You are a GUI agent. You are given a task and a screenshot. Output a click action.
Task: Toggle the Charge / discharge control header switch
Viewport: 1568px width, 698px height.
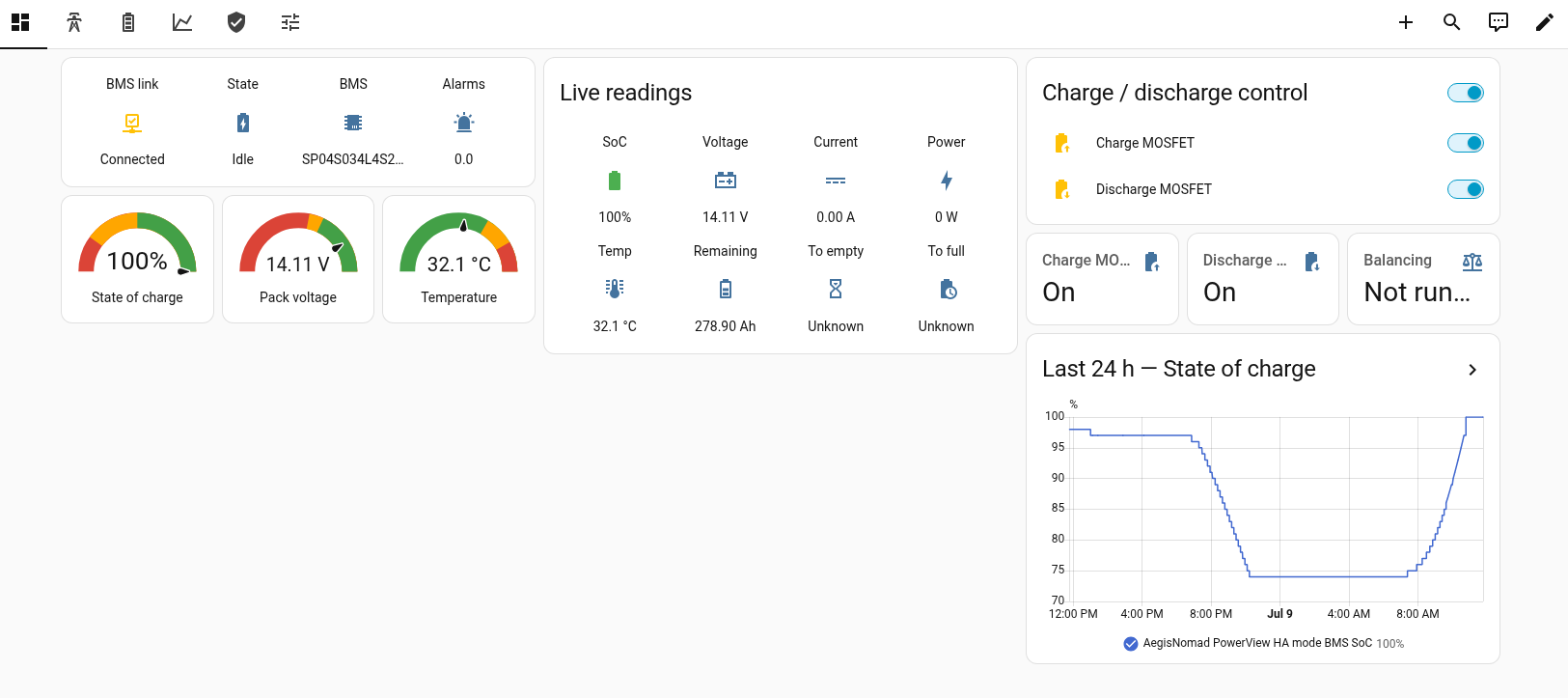(1466, 93)
